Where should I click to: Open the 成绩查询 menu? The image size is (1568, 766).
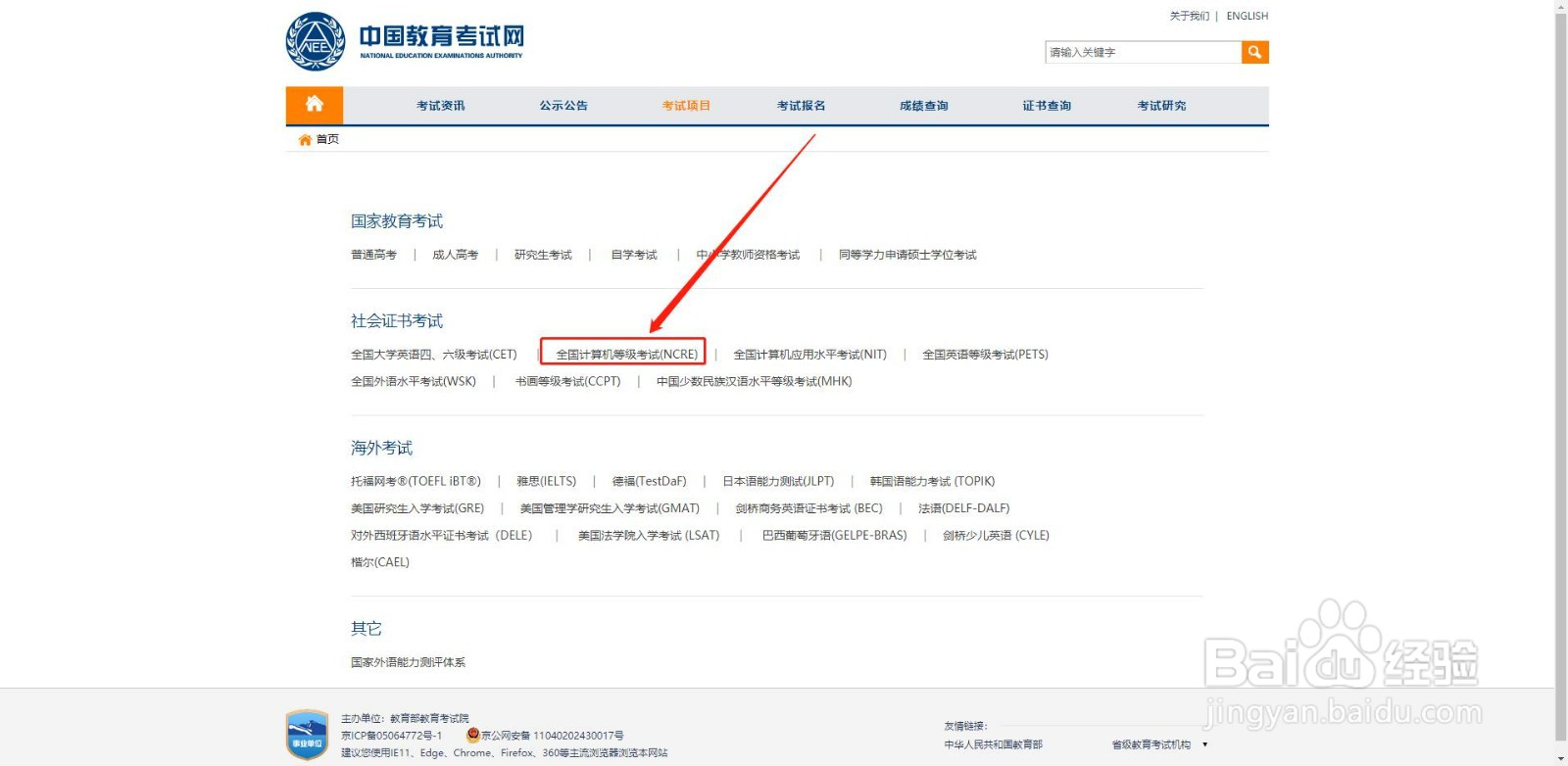pos(924,106)
